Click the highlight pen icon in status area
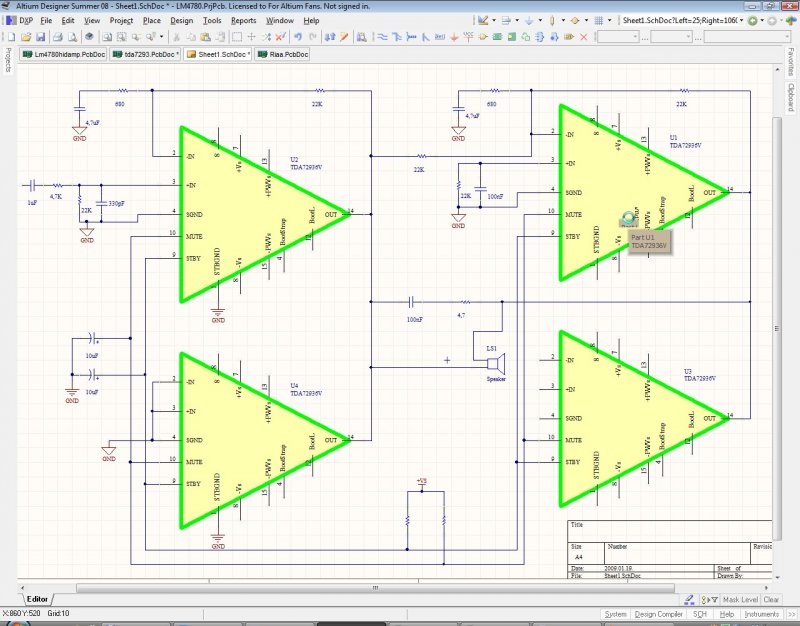Screen dimensions: 800x626 coord(689,599)
